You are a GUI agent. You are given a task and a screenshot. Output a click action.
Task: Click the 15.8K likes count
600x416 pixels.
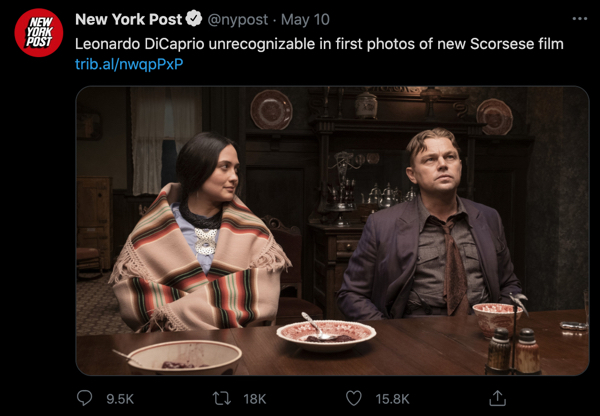391,398
